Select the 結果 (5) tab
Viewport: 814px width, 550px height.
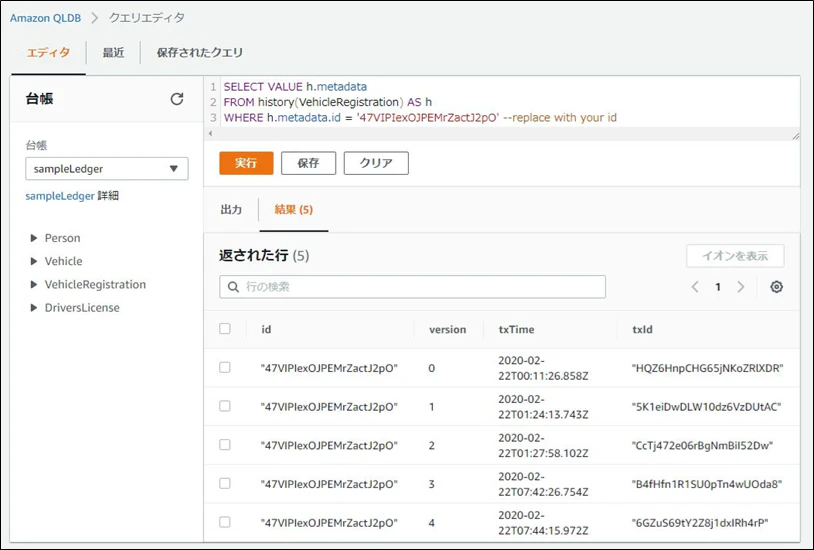pos(294,210)
